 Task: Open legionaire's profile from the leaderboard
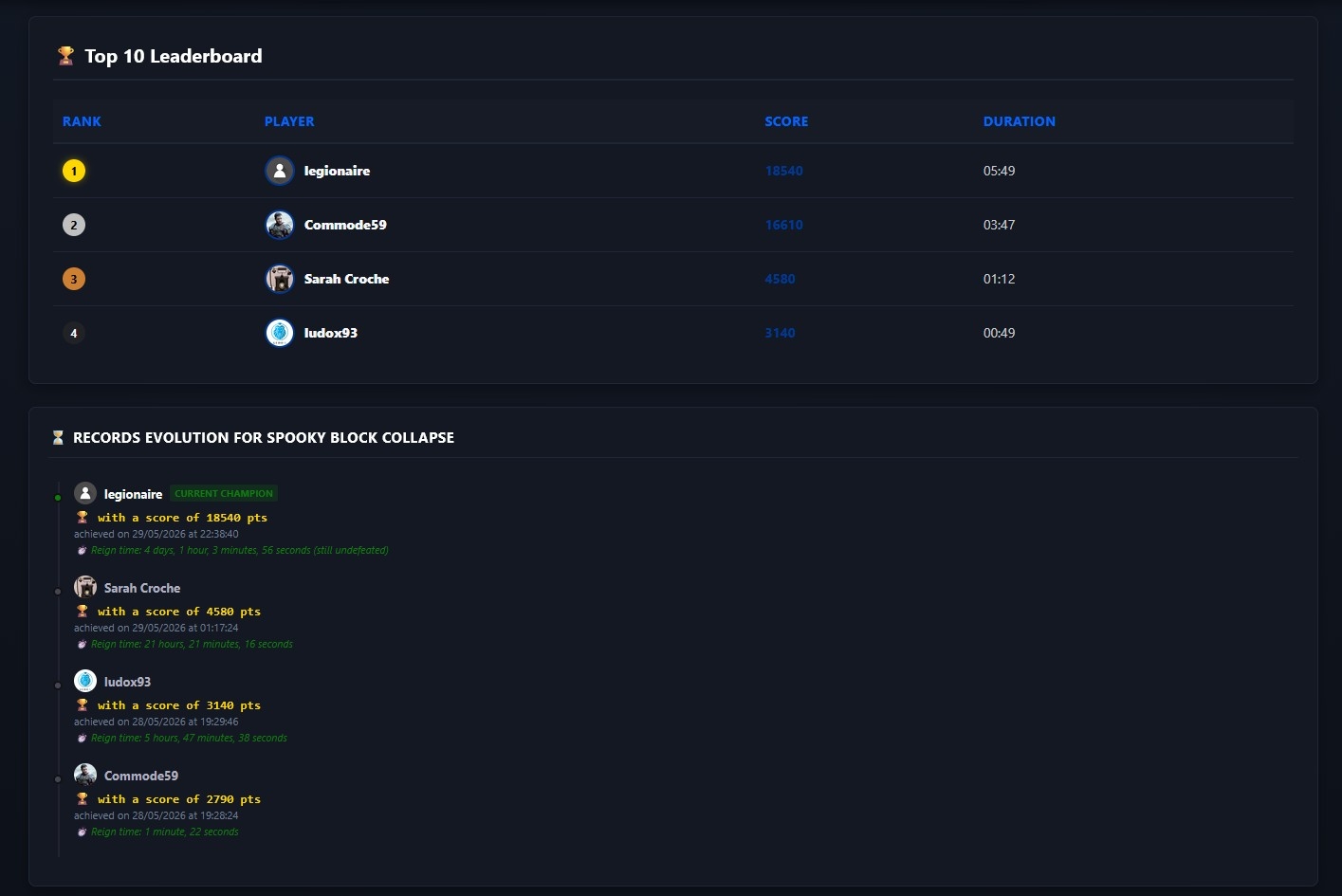coord(337,171)
